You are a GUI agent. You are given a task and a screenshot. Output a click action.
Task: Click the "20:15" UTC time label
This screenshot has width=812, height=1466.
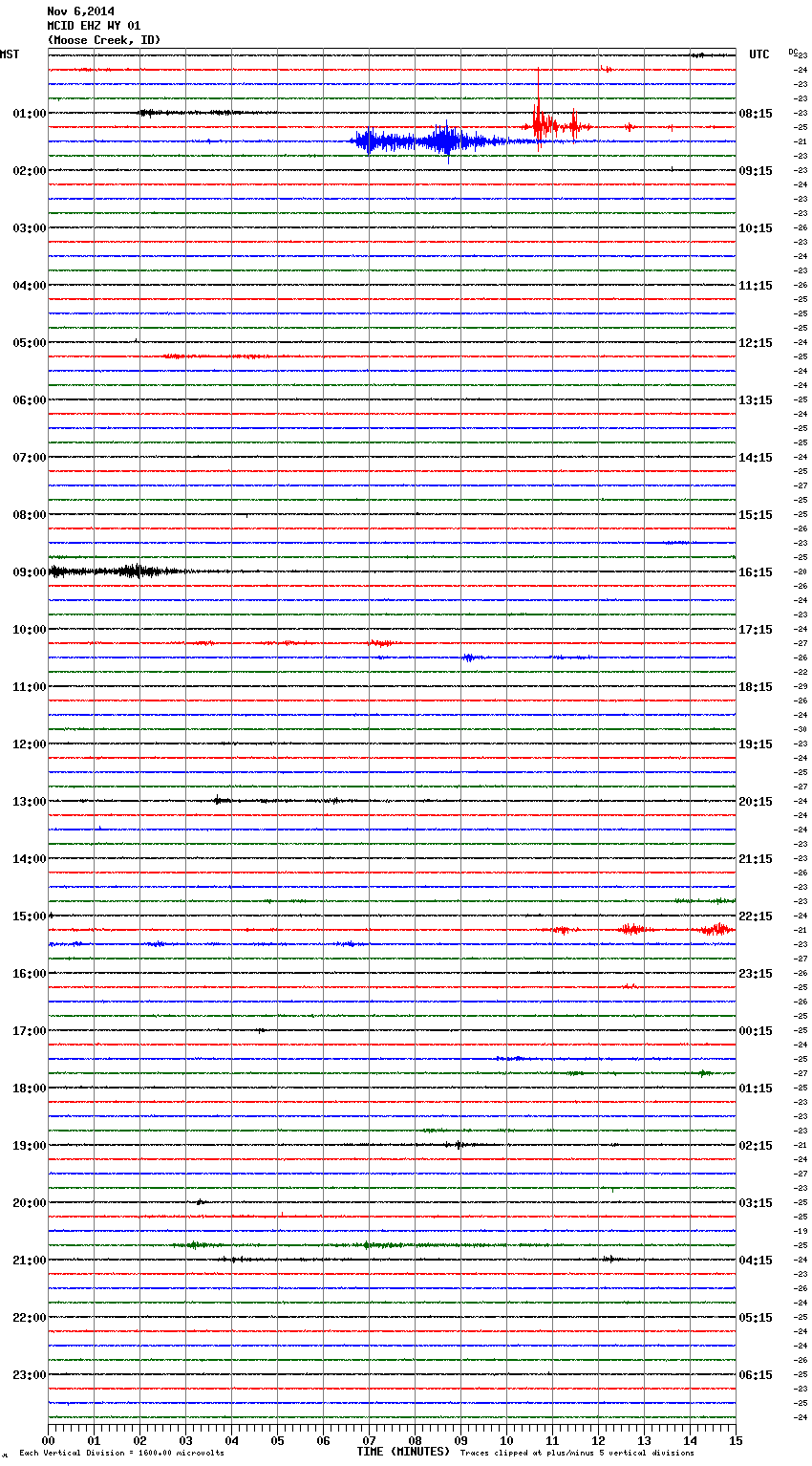[756, 801]
